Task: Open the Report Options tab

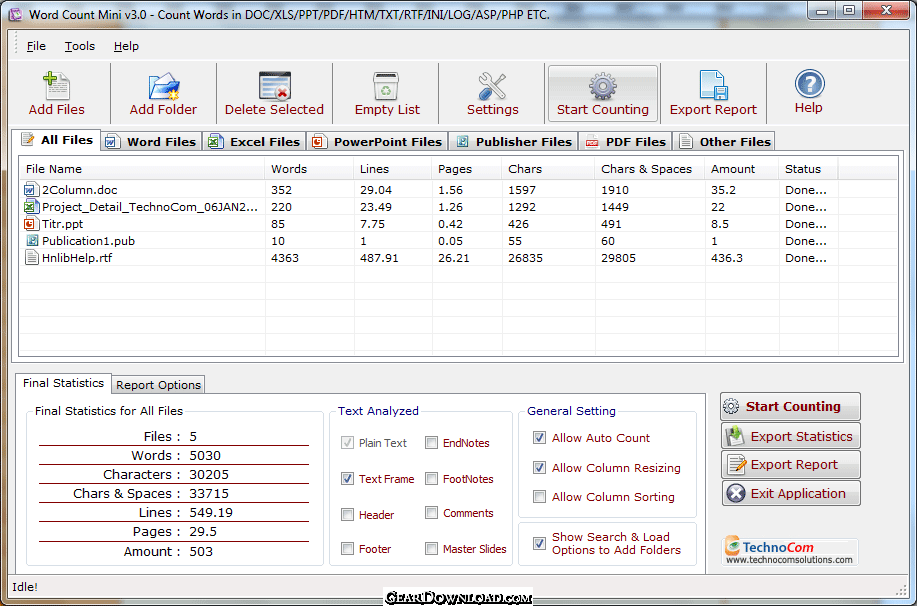Action: 158,385
